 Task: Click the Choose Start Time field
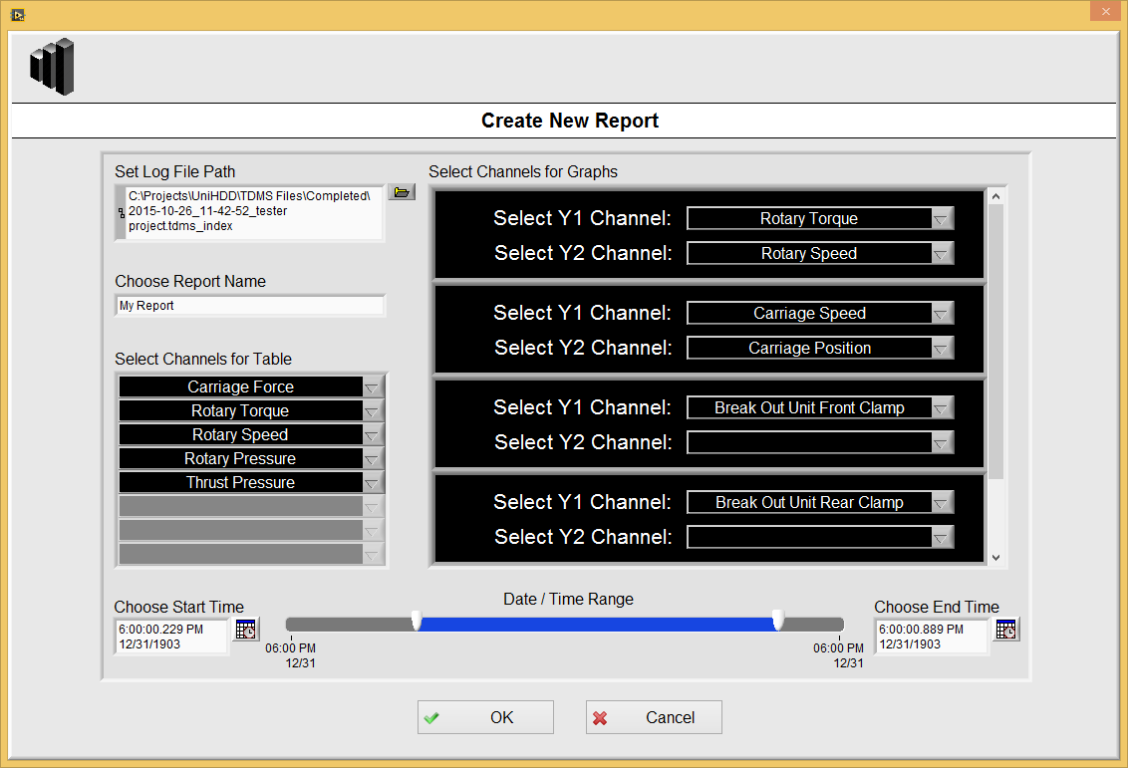pyautogui.click(x=171, y=636)
